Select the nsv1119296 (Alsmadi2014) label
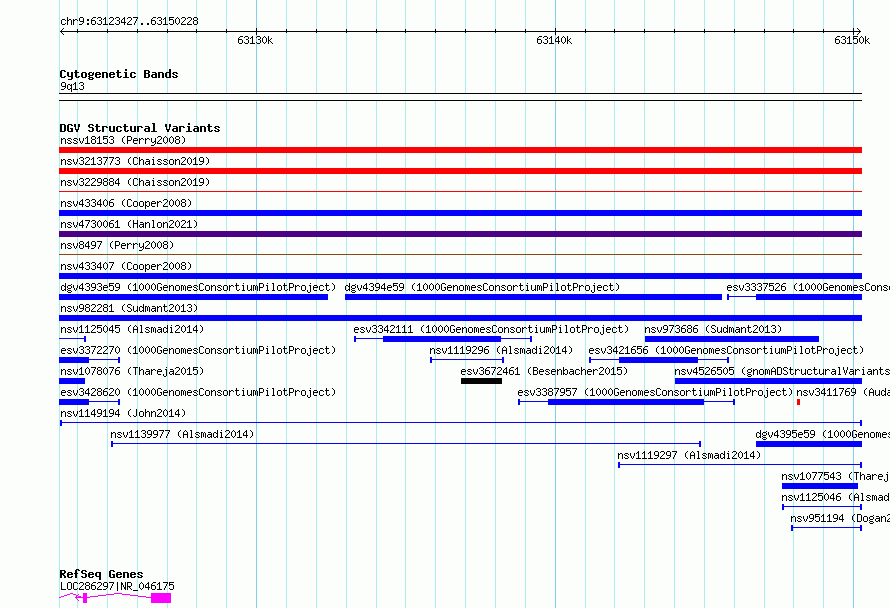The width and height of the screenshot is (890, 608). [x=501, y=350]
